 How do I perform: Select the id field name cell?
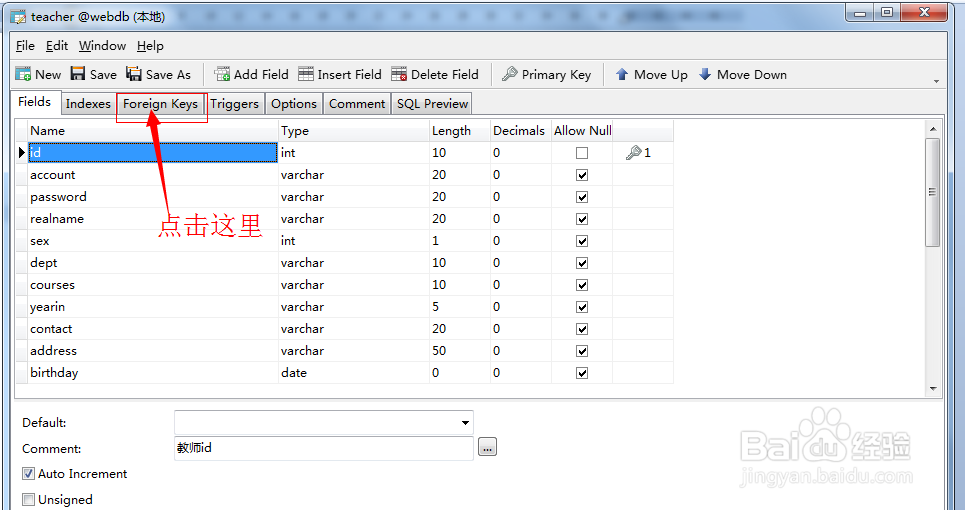(x=153, y=153)
